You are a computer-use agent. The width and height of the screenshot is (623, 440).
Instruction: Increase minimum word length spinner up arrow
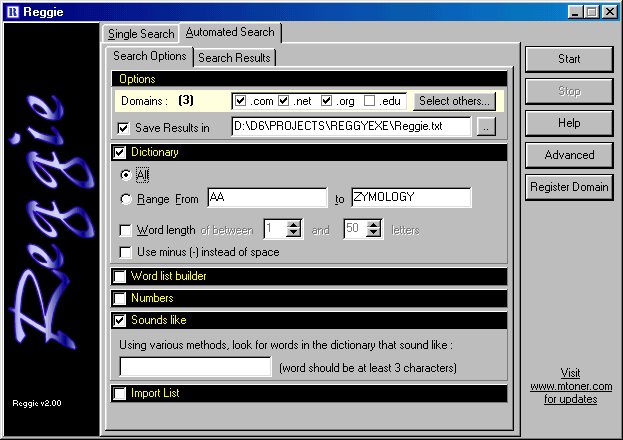(x=294, y=225)
